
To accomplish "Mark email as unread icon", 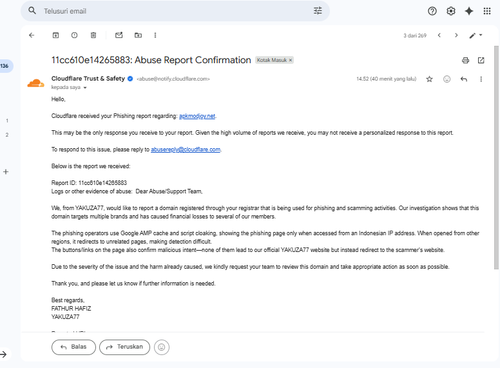I will pyautogui.click(x=119, y=35).
